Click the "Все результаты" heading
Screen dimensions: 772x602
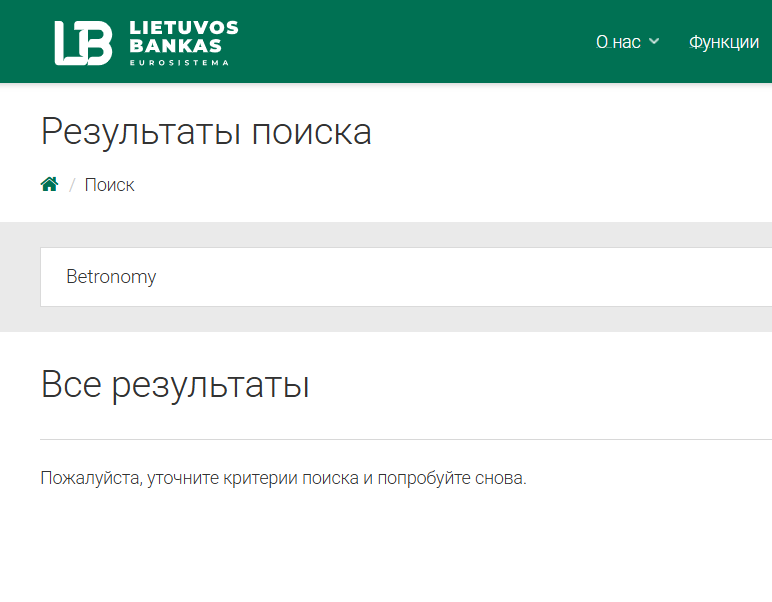pyautogui.click(x=175, y=385)
